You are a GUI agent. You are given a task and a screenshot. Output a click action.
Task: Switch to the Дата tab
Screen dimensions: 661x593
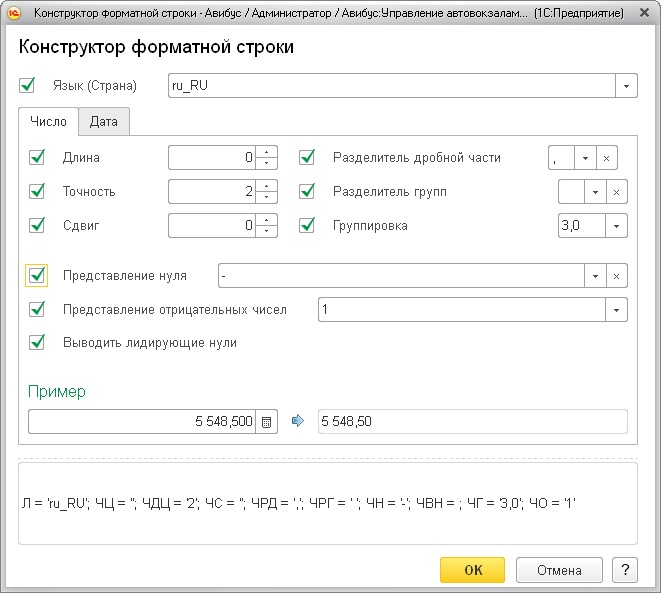(x=103, y=122)
